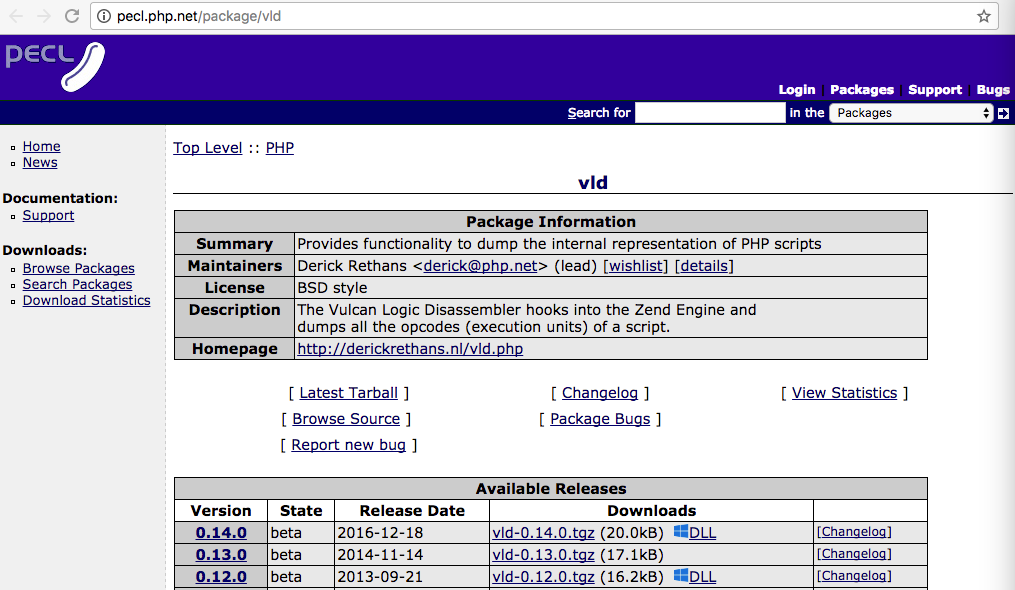The image size is (1015, 590).
Task: Click Windows icon beside vld-0.14.0 DLL
Action: pyautogui.click(x=681, y=532)
